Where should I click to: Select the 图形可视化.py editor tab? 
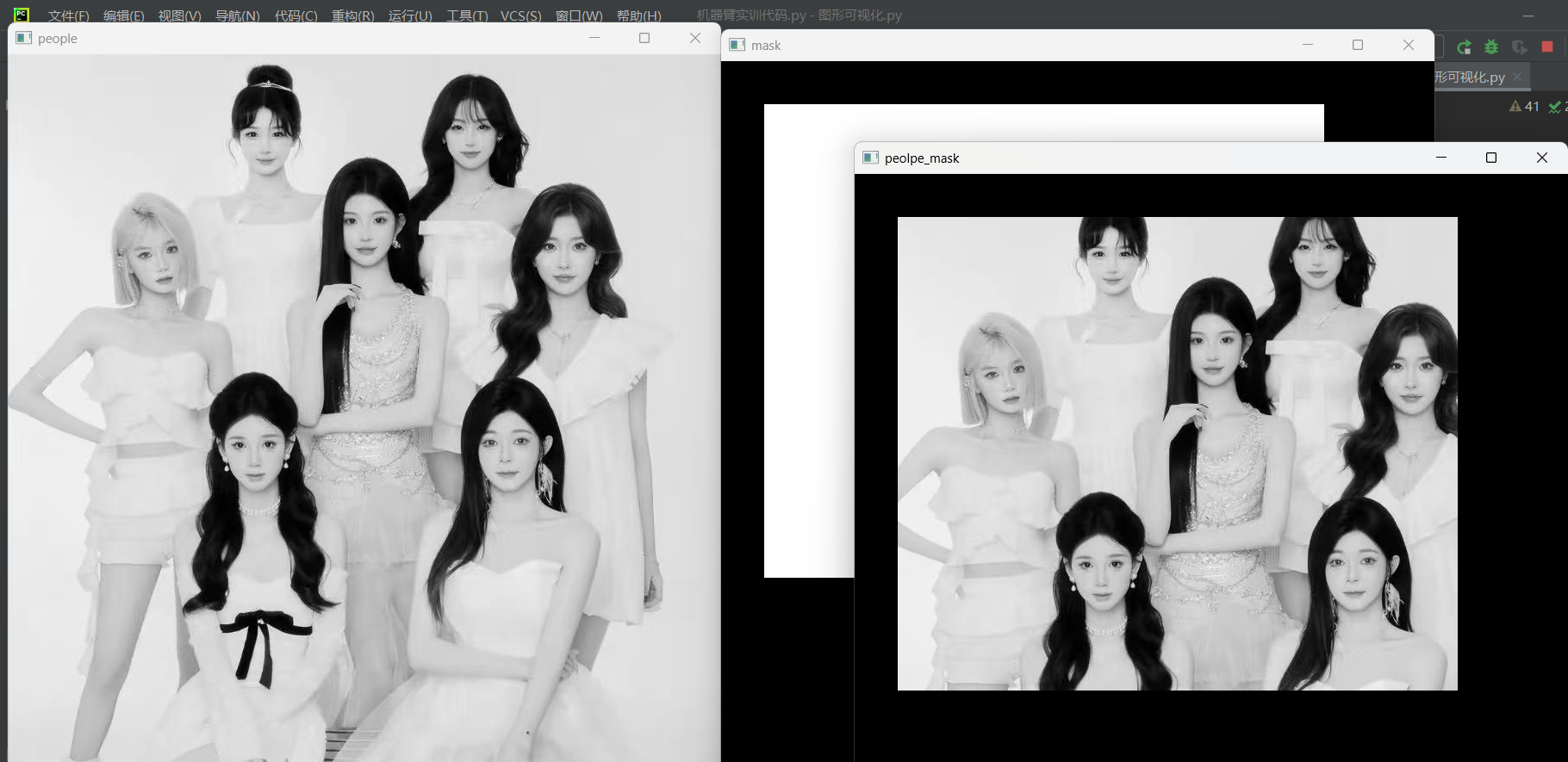pos(1470,77)
